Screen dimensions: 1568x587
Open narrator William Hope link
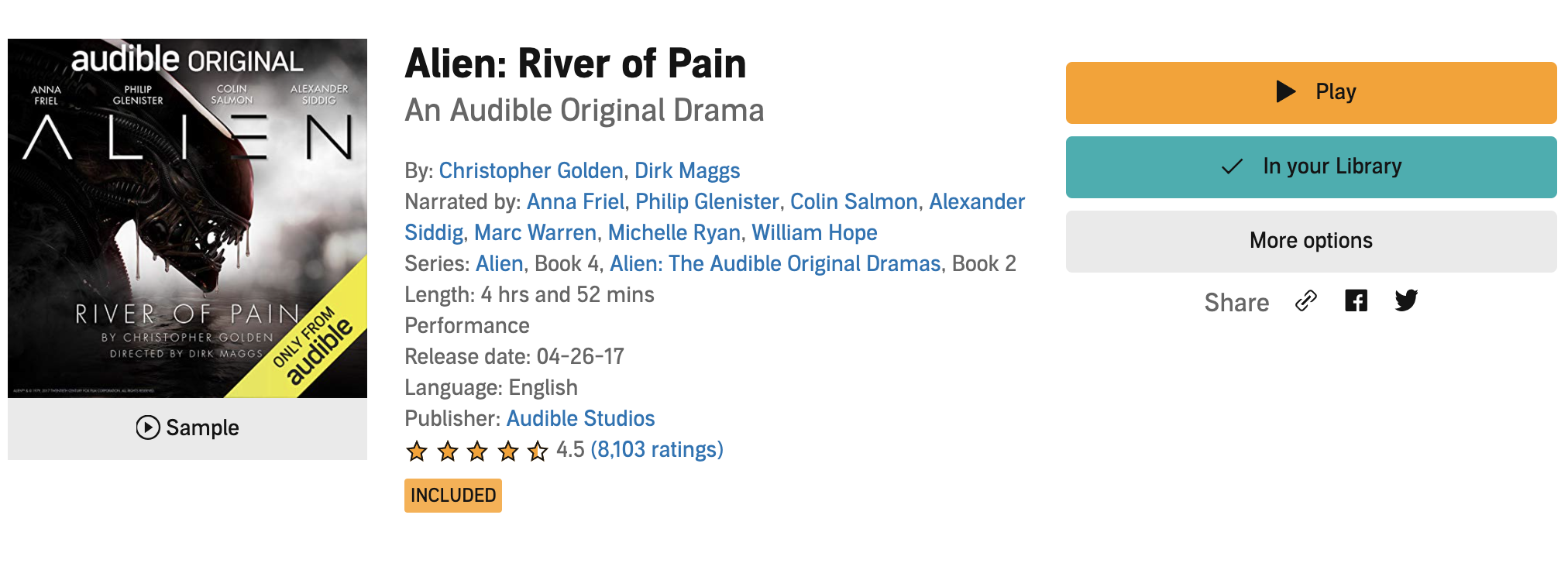point(814,232)
